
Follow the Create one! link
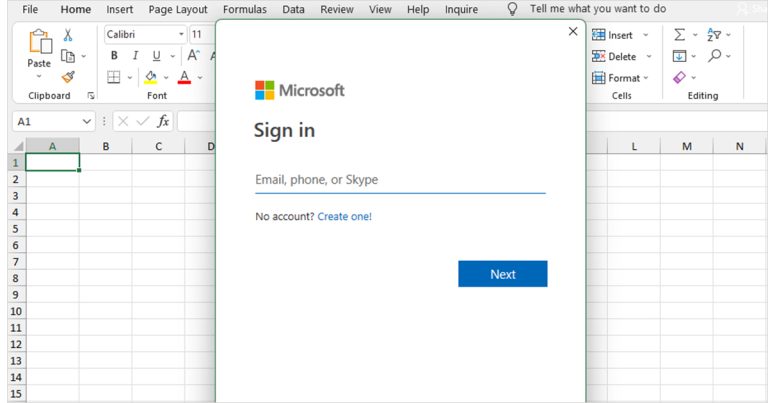pos(344,216)
